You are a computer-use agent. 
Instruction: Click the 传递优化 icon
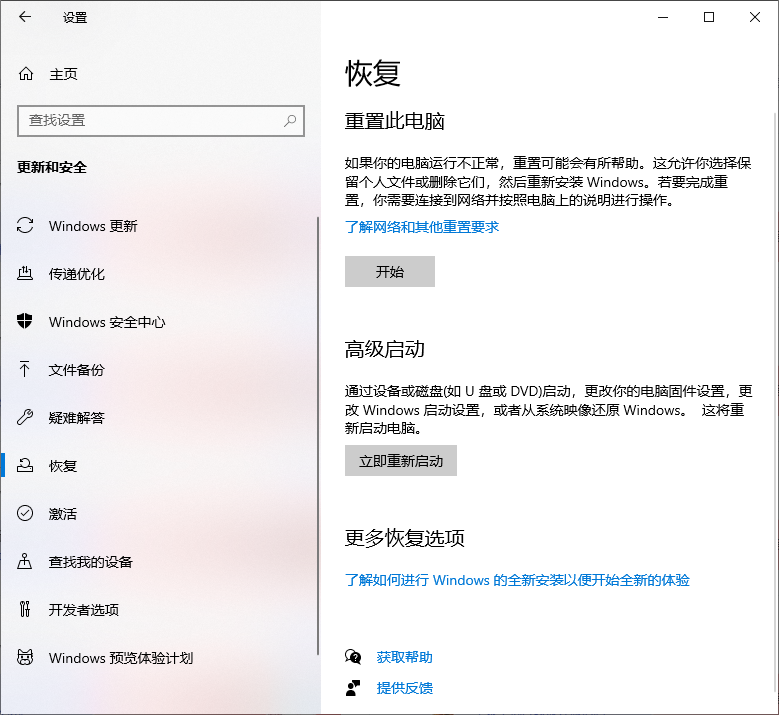pyautogui.click(x=25, y=273)
